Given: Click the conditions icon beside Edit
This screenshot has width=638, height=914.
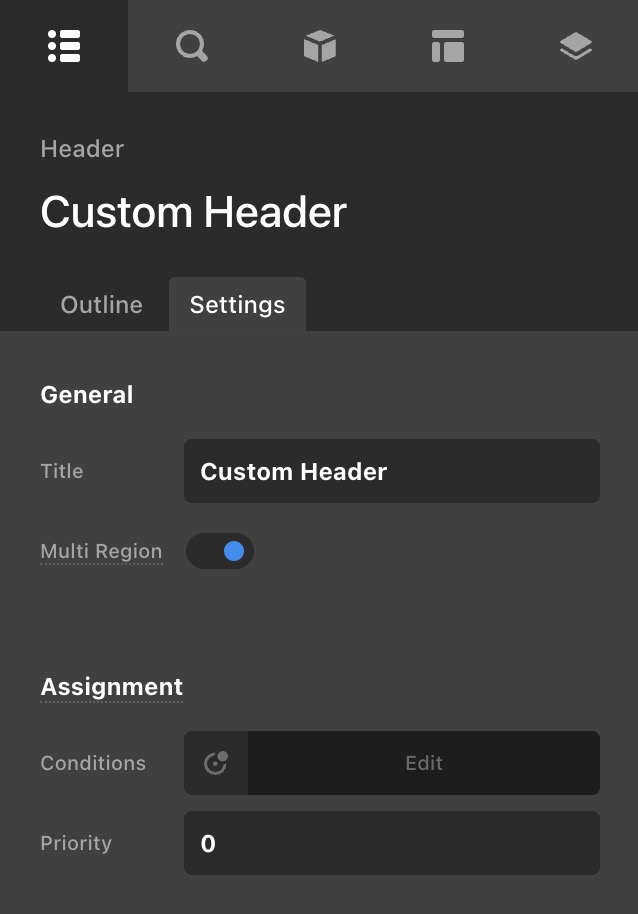Looking at the screenshot, I should point(216,763).
